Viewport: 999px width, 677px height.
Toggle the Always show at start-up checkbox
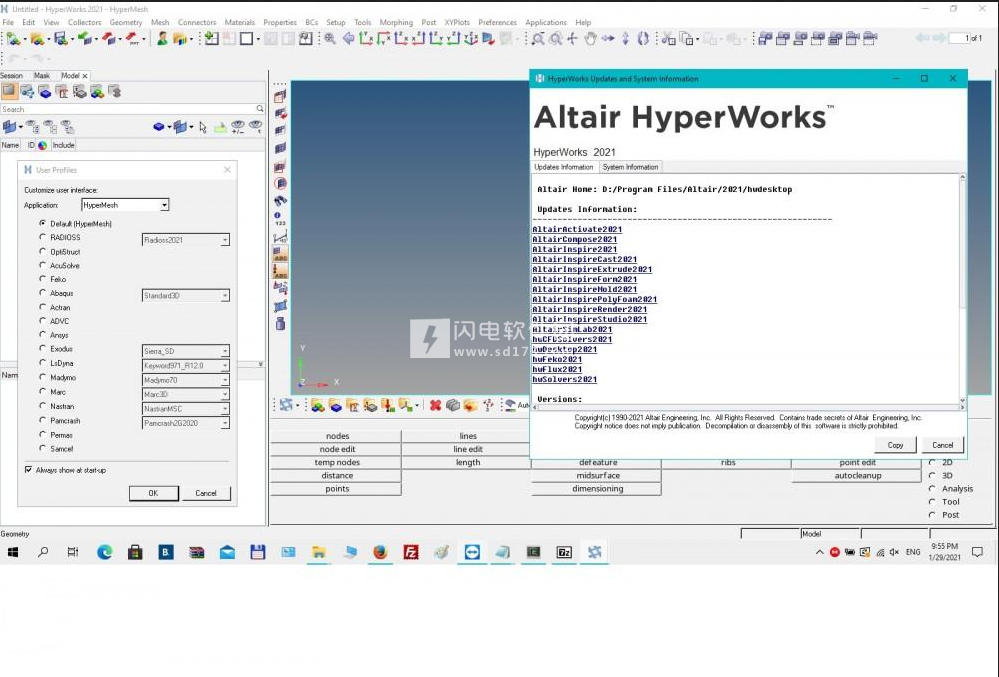coord(28,469)
